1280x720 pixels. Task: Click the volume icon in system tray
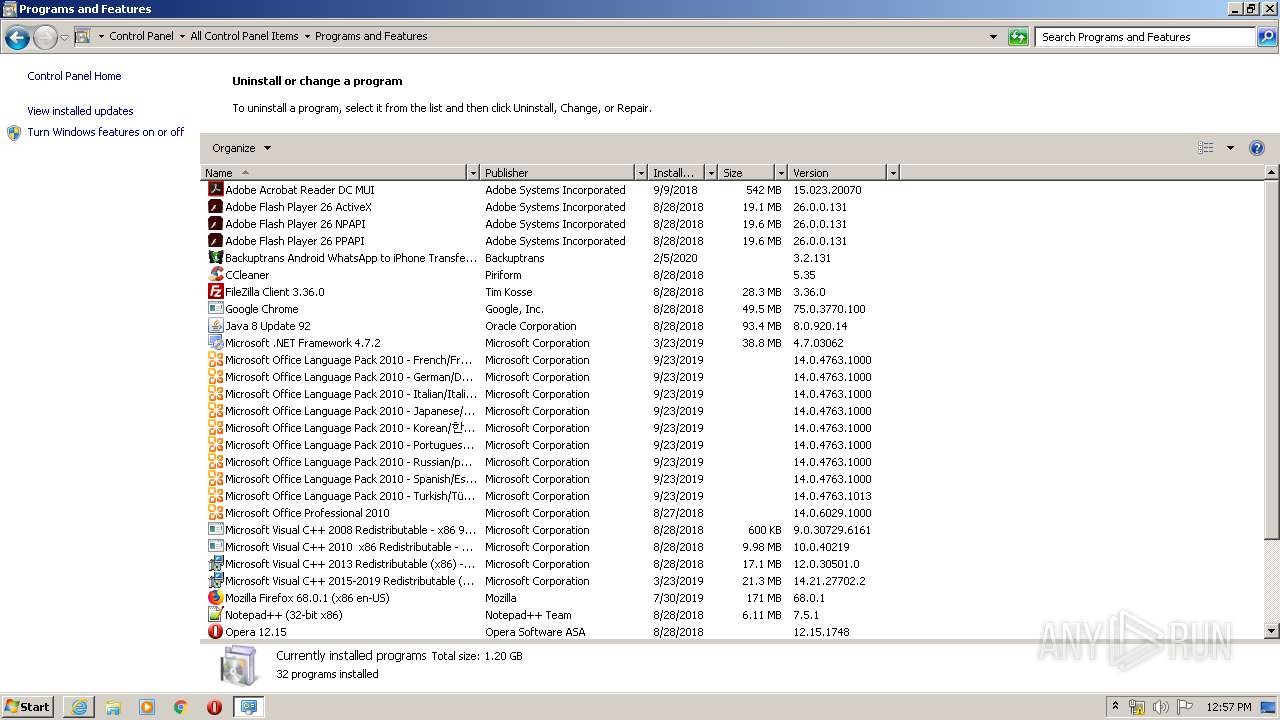click(x=1160, y=707)
